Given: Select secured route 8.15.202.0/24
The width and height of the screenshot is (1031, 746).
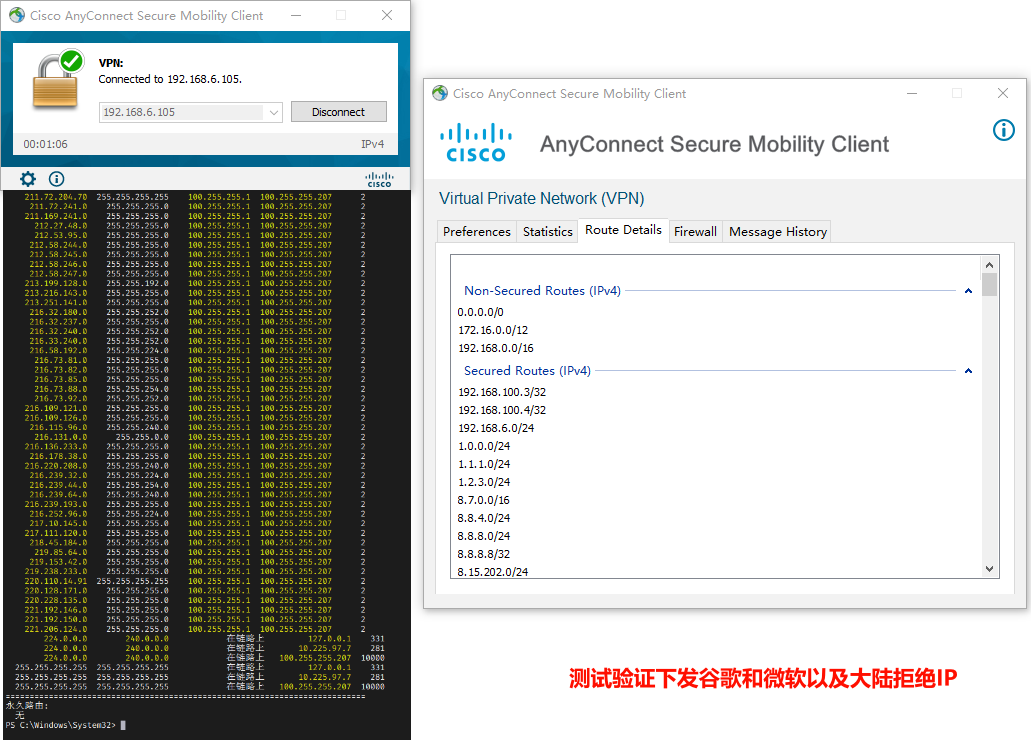Looking at the screenshot, I should [492, 572].
